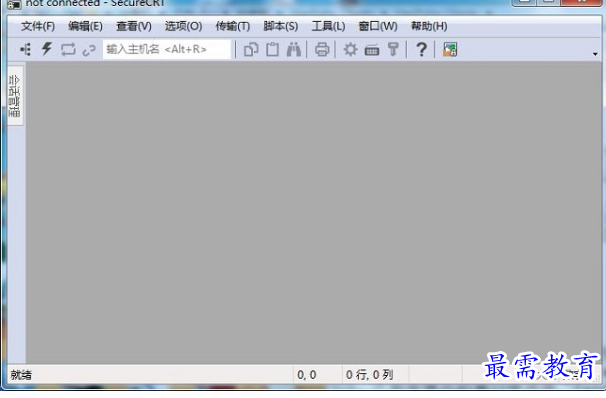Click the 输入主机名 host input field
This screenshot has width=606, height=398.
pos(167,49)
